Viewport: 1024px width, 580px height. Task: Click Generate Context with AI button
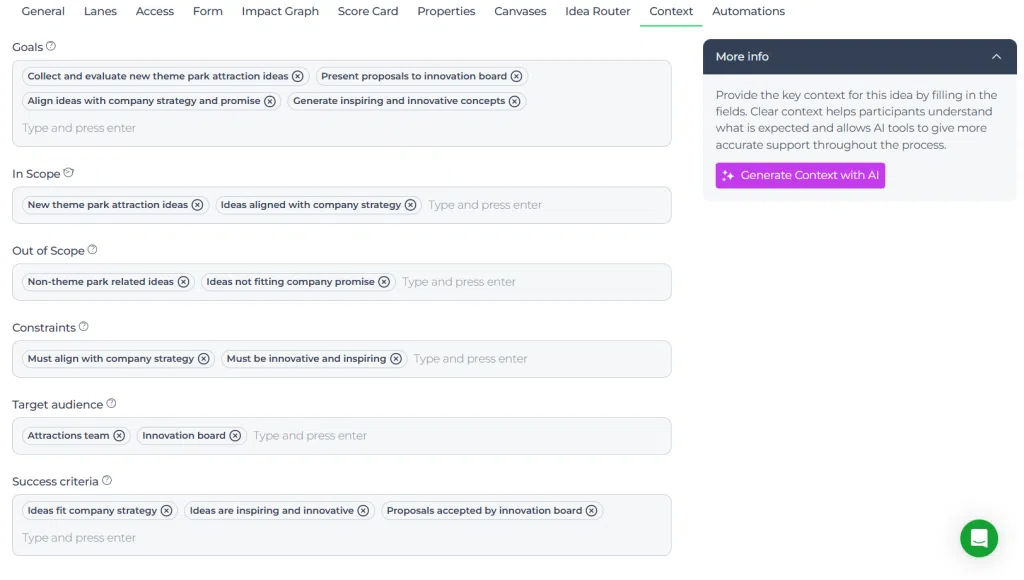point(800,176)
